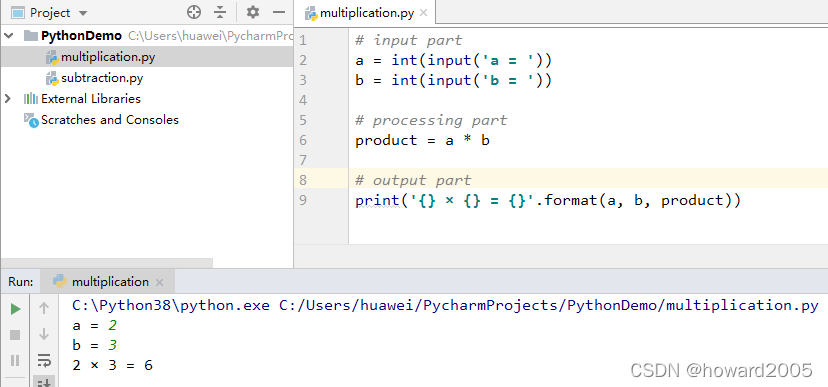
Task: Toggle scroll to end in Run console
Action: pyautogui.click(x=44, y=382)
